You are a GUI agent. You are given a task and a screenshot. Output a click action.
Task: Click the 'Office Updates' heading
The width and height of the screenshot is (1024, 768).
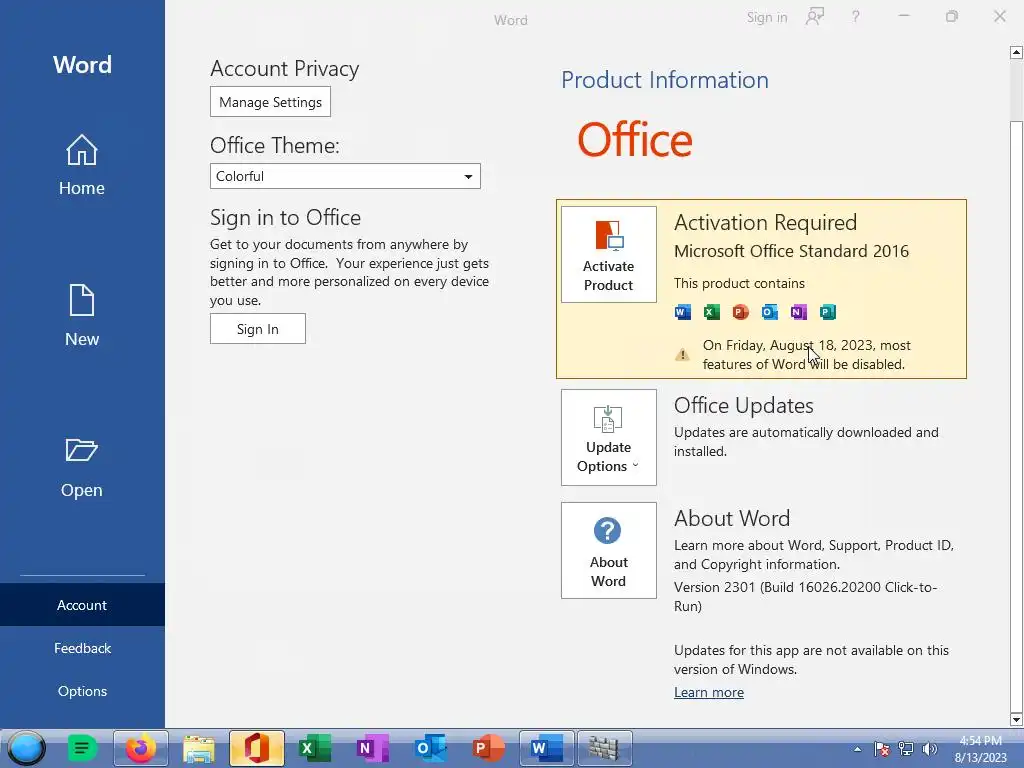click(743, 406)
